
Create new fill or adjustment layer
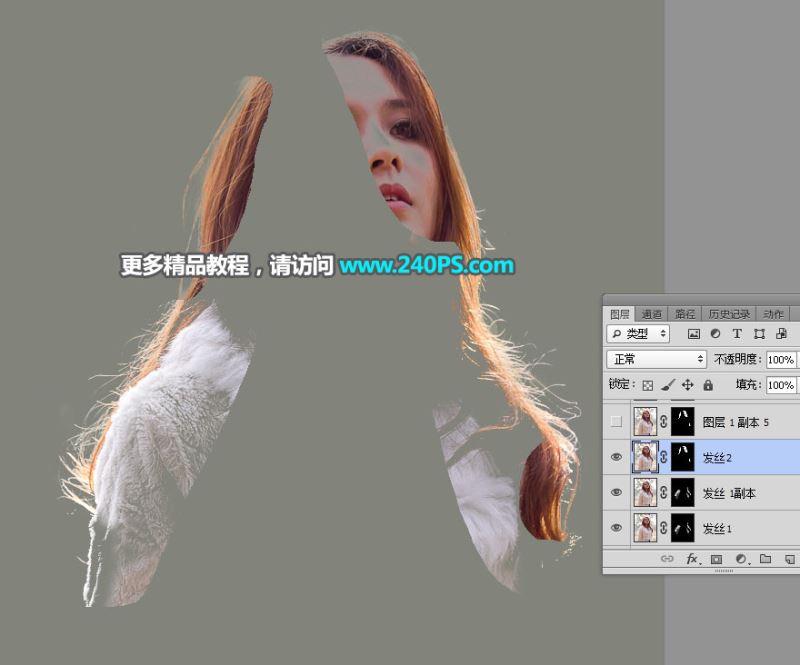pyautogui.click(x=741, y=559)
